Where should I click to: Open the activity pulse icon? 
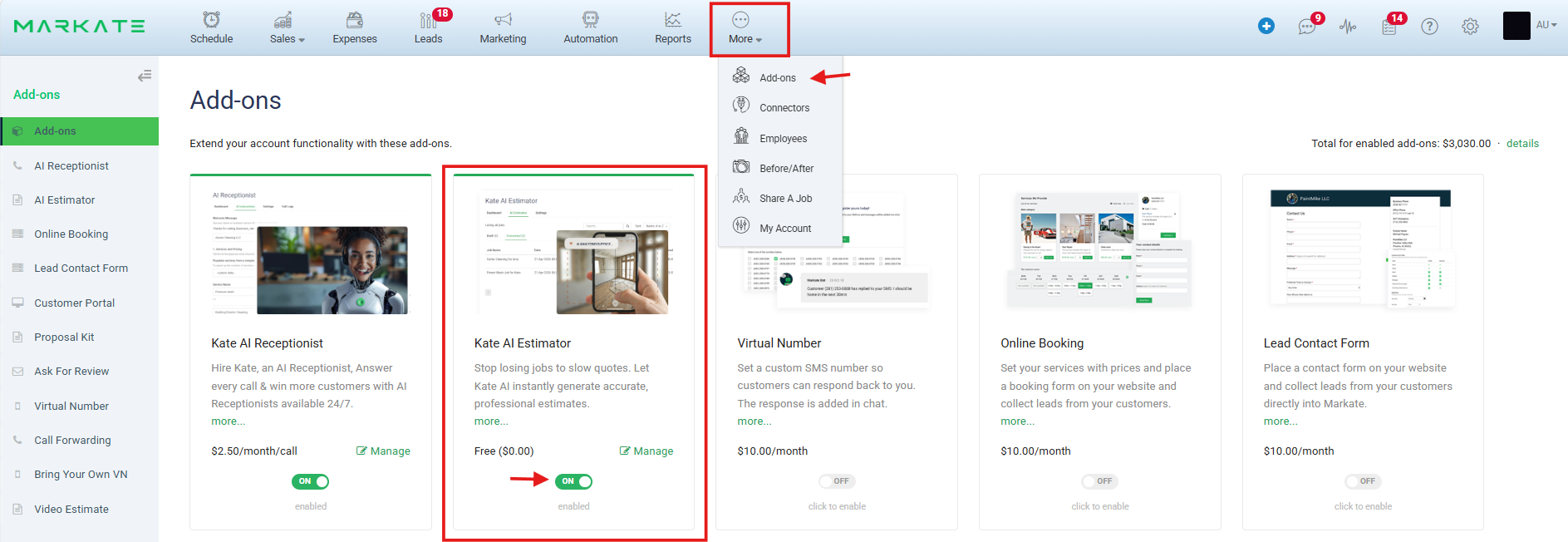(x=1348, y=27)
